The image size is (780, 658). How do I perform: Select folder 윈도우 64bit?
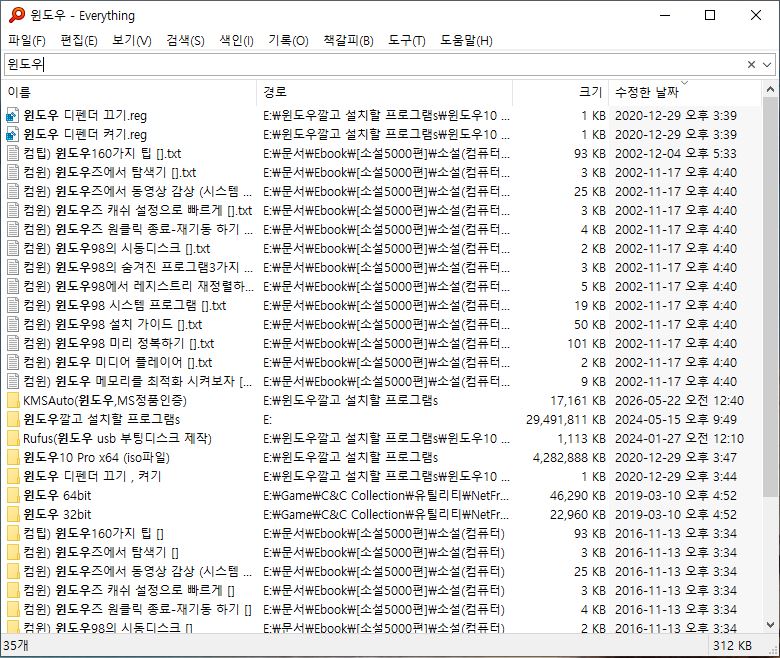[x=57, y=495]
